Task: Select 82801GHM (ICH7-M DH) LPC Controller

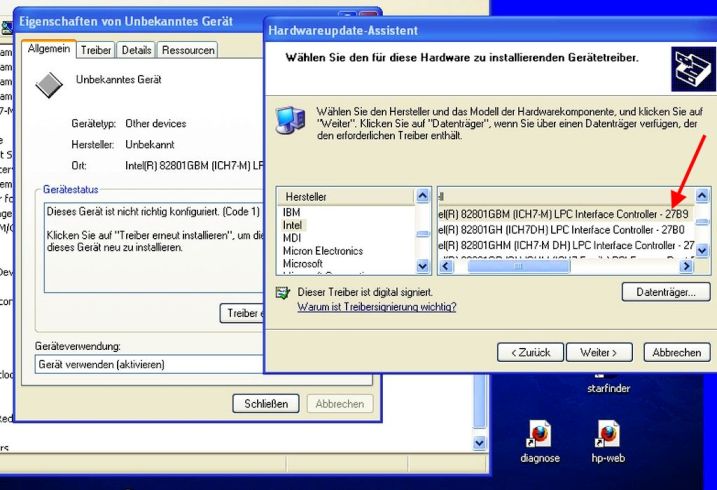Action: 566,245
